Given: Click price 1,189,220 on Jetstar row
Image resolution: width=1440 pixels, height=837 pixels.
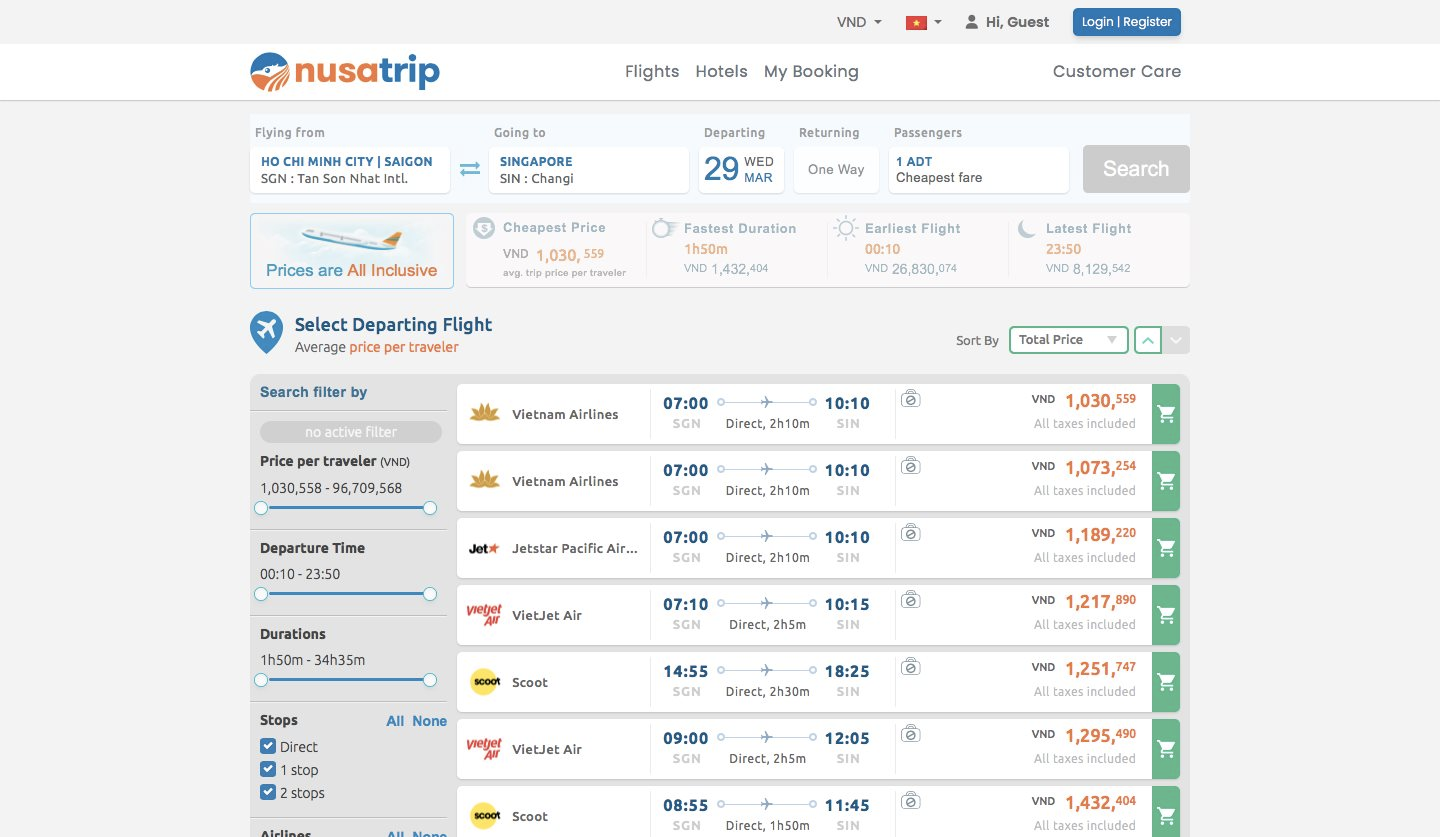Looking at the screenshot, I should tap(1100, 535).
